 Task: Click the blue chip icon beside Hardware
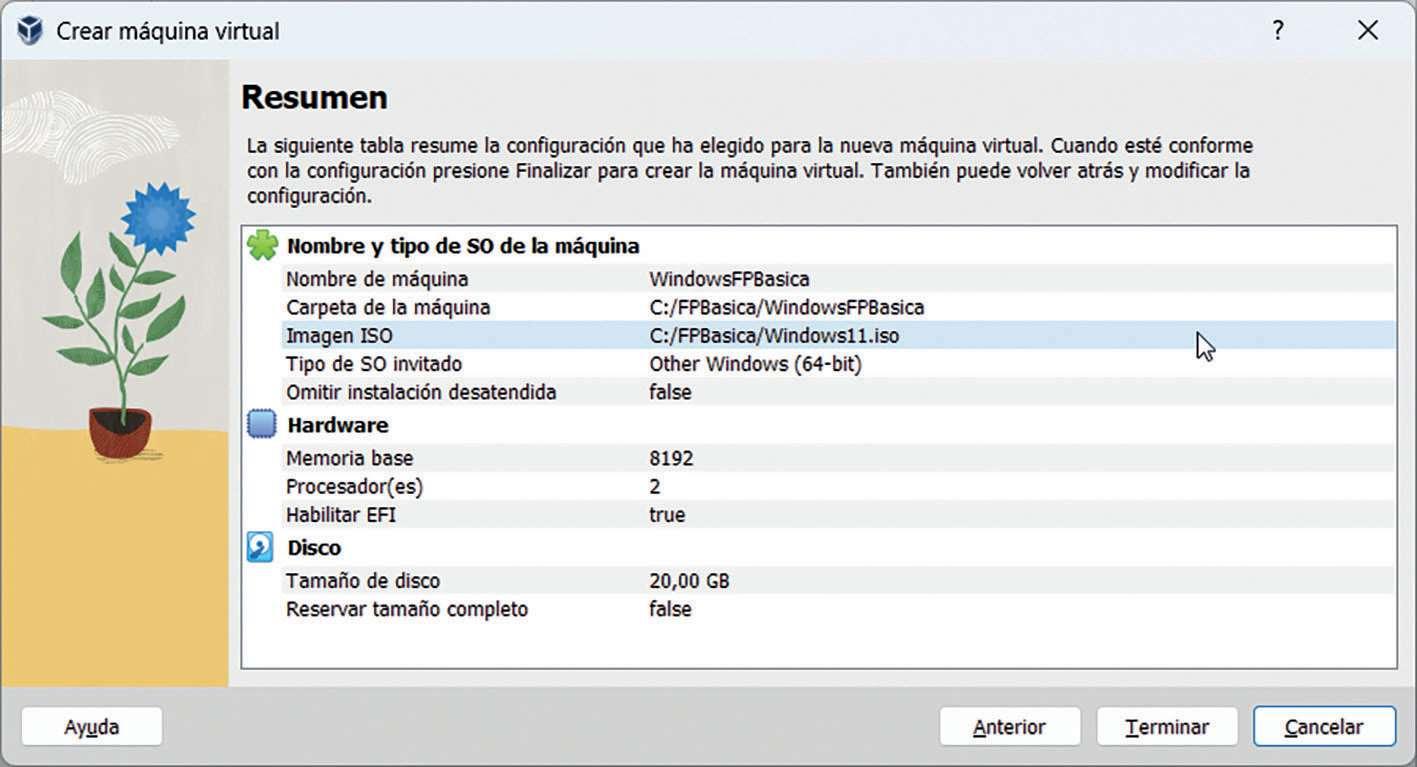click(261, 425)
